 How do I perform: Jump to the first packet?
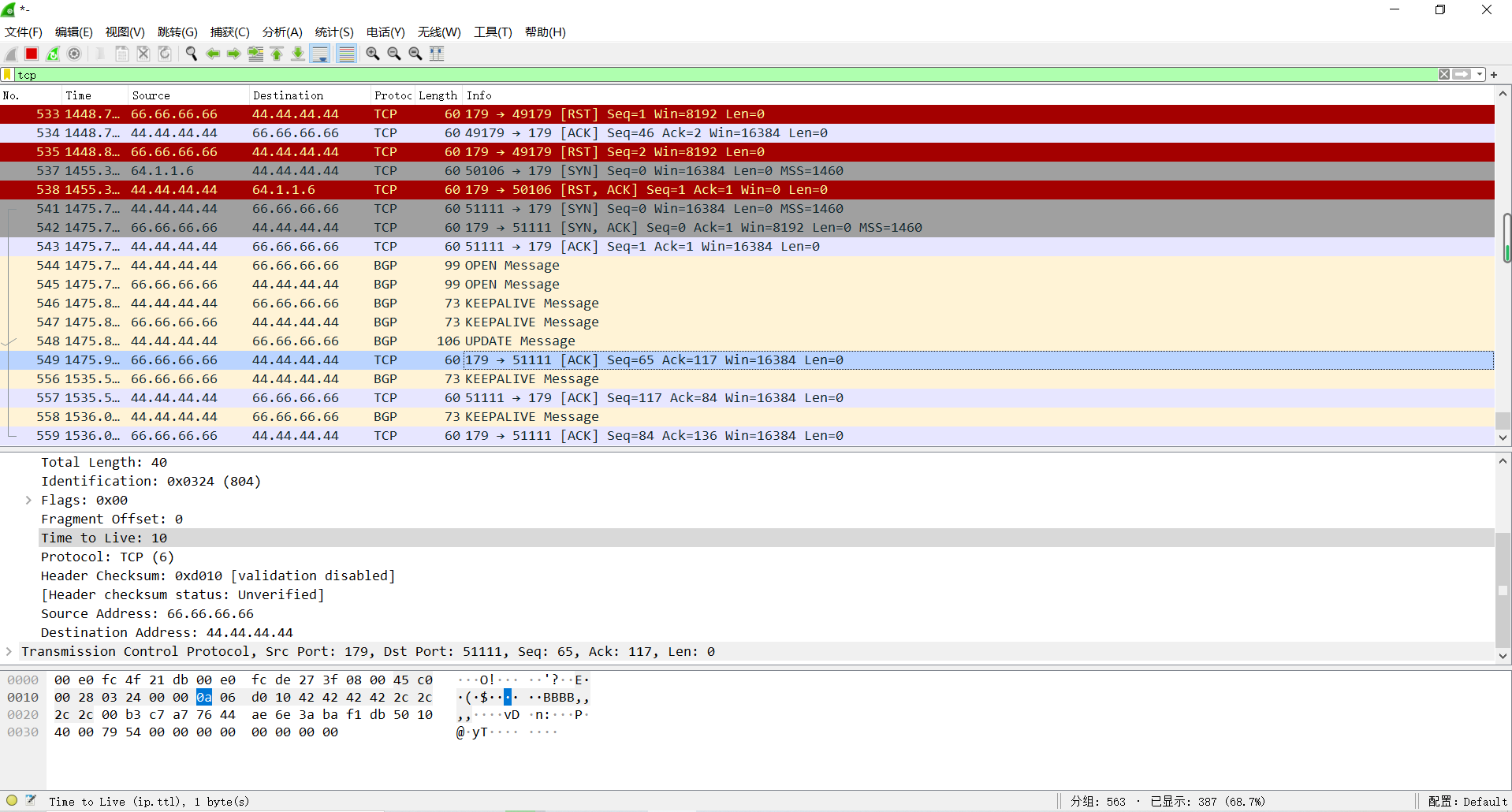tap(277, 54)
